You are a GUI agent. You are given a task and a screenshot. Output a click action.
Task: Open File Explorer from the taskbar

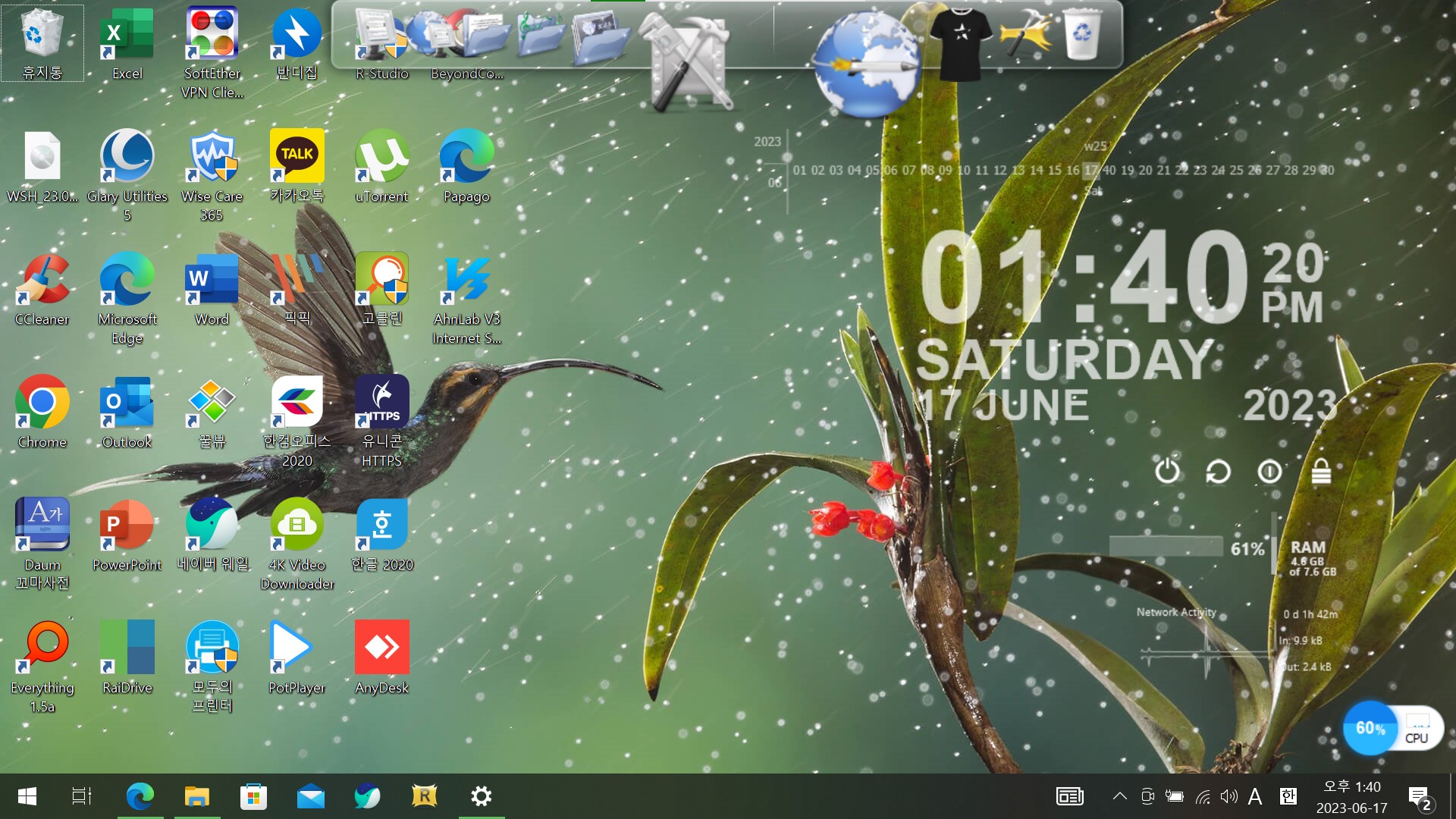click(x=196, y=796)
